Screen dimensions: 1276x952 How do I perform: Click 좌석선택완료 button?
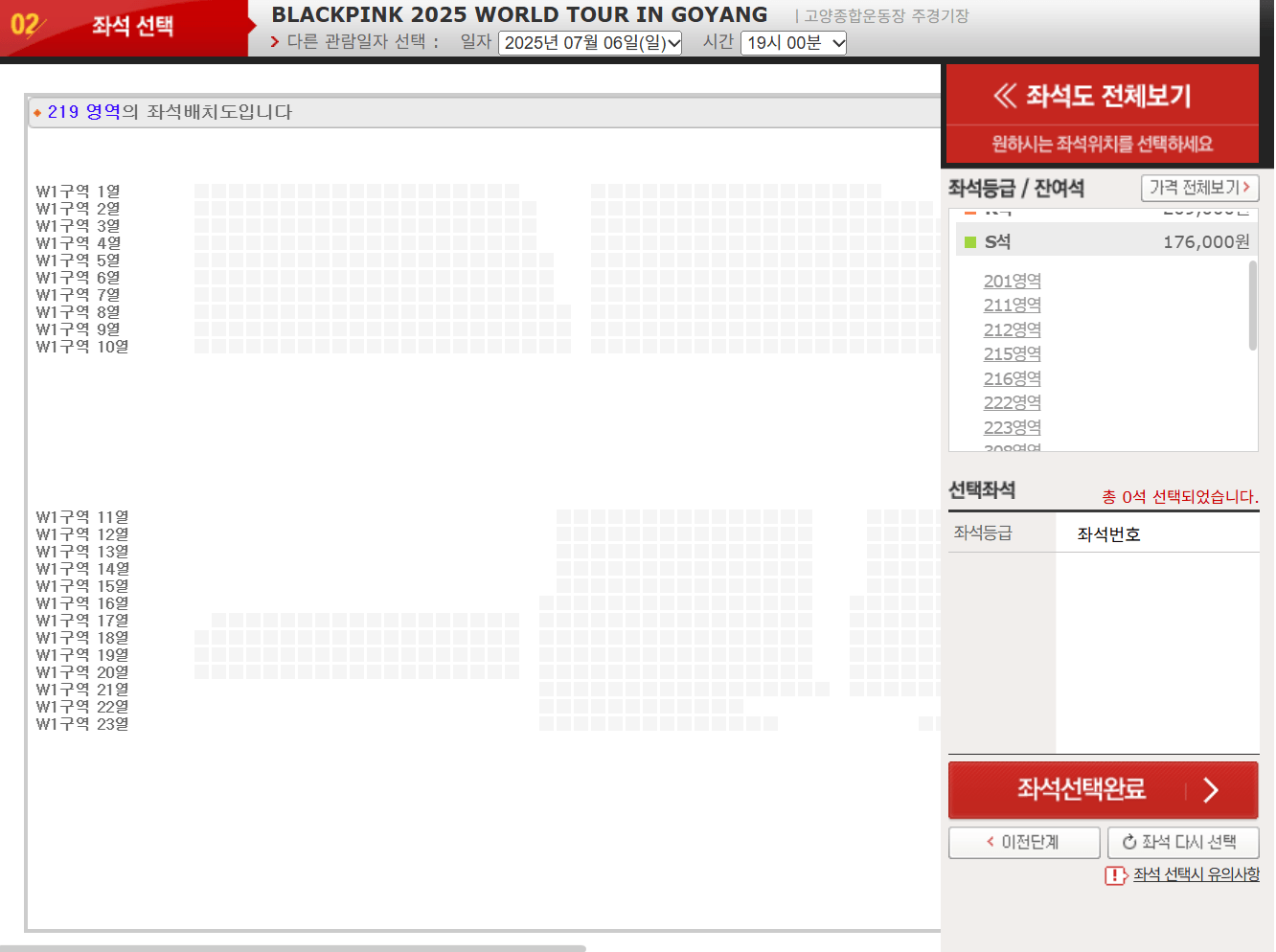point(1103,789)
